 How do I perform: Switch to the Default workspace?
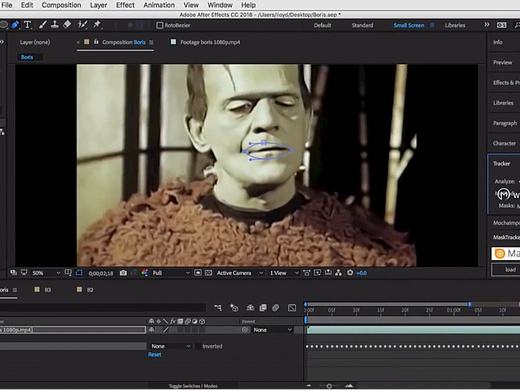[x=322, y=25]
